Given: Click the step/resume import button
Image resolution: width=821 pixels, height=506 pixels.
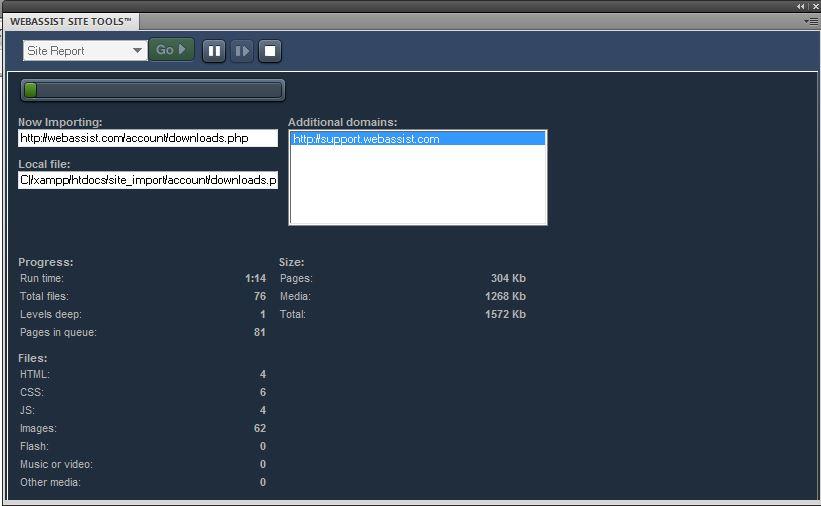Looking at the screenshot, I should coord(242,51).
